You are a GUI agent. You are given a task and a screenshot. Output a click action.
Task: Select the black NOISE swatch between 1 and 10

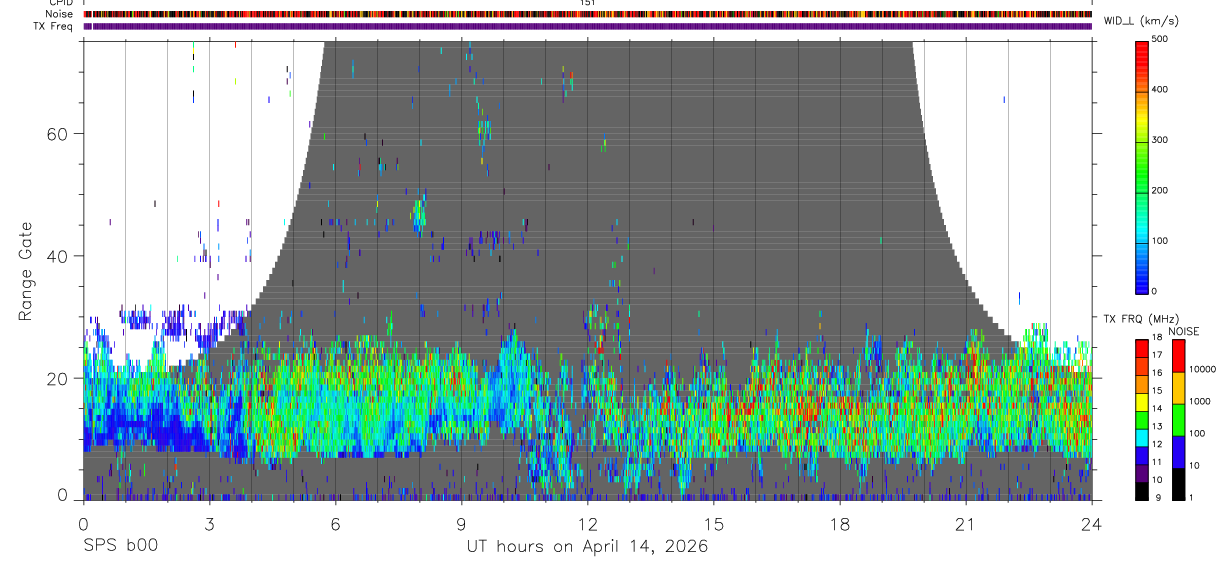coord(1179,484)
